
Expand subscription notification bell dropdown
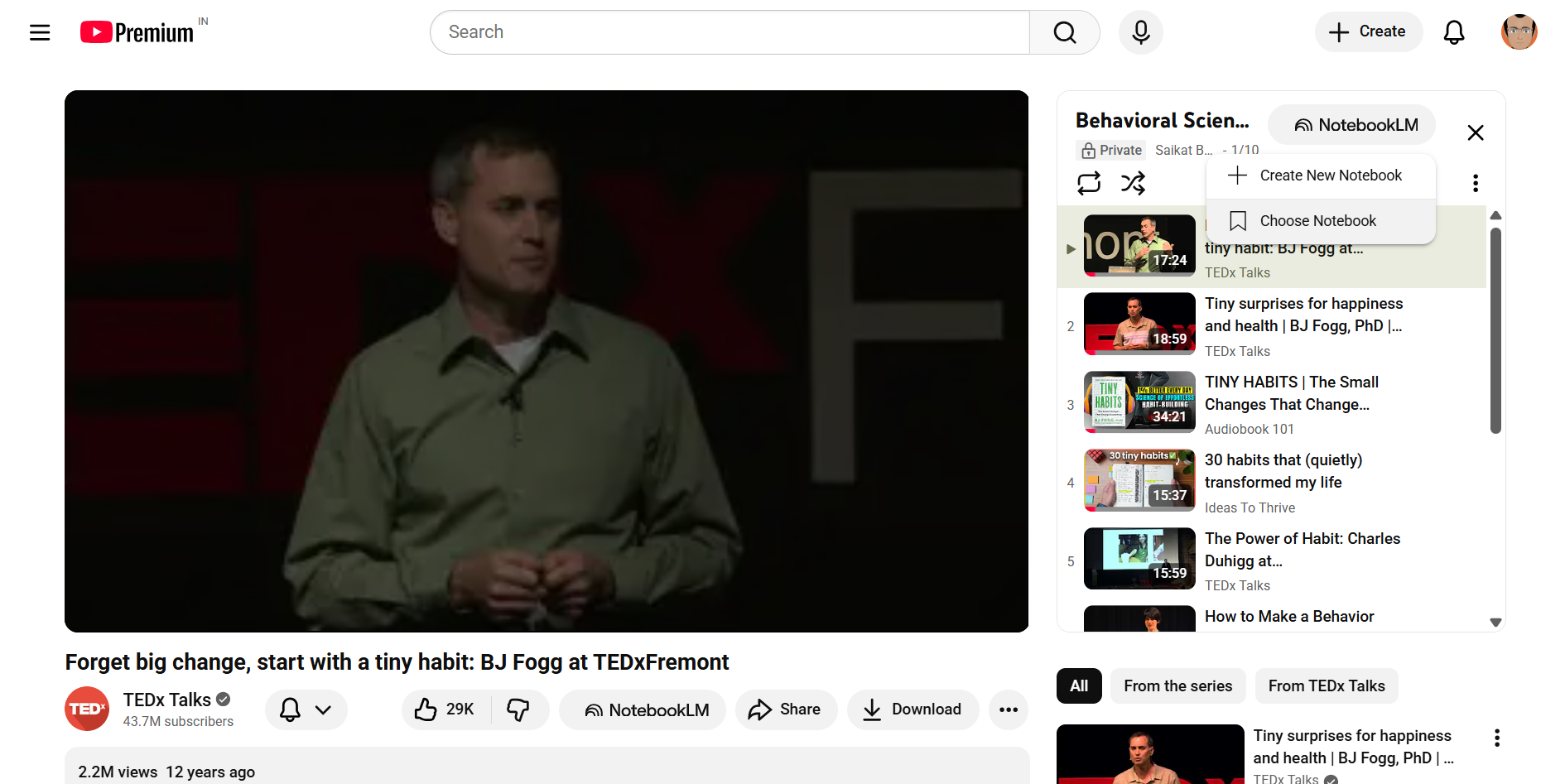pyautogui.click(x=306, y=709)
